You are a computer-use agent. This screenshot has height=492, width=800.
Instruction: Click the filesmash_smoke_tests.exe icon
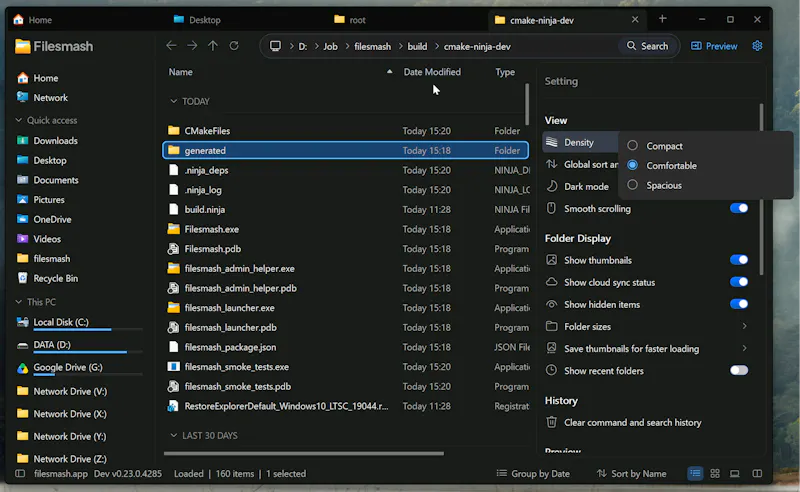pyautogui.click(x=173, y=367)
